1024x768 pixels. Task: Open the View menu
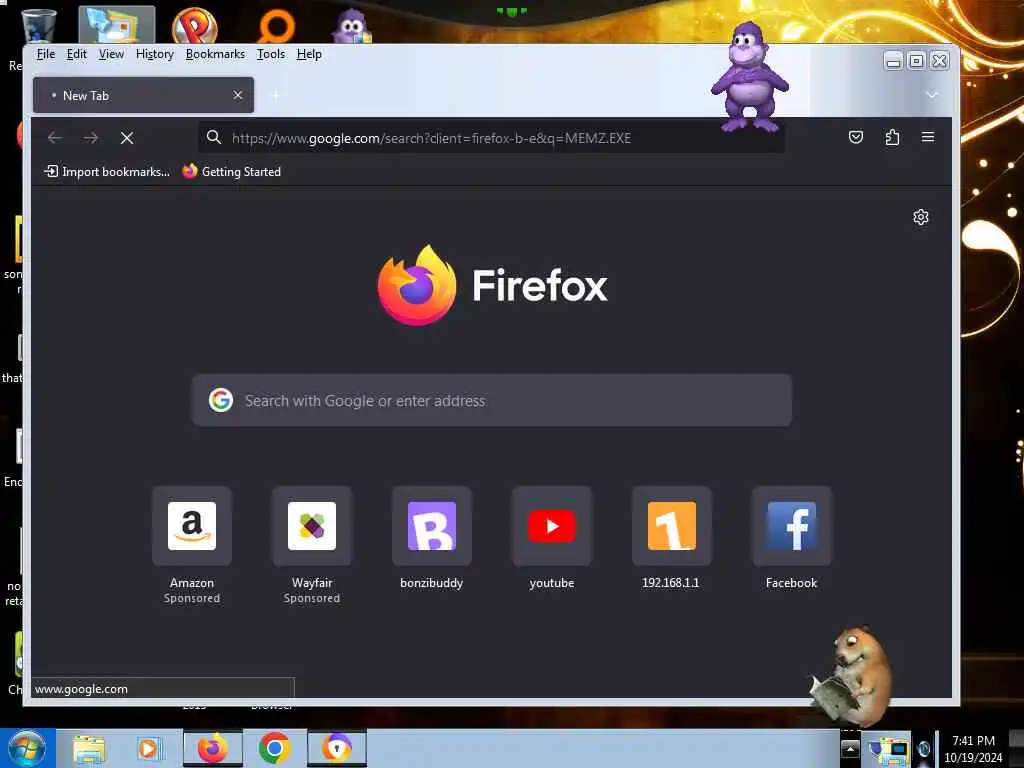coord(111,54)
